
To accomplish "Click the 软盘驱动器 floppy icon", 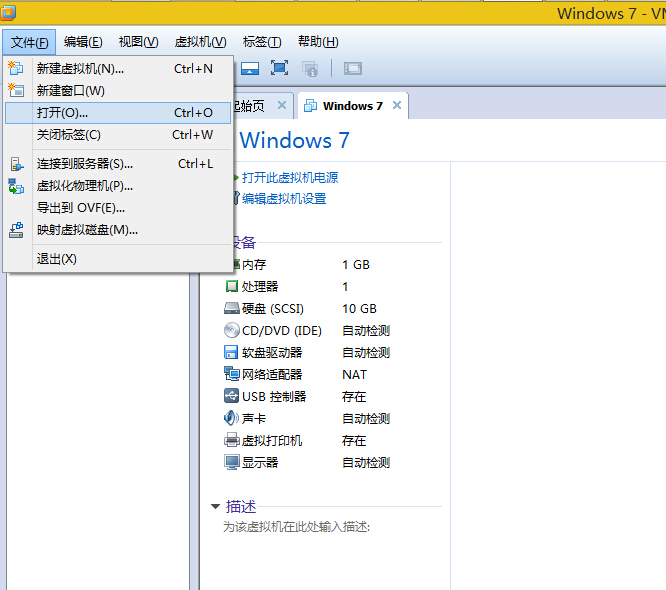I will pos(231,352).
